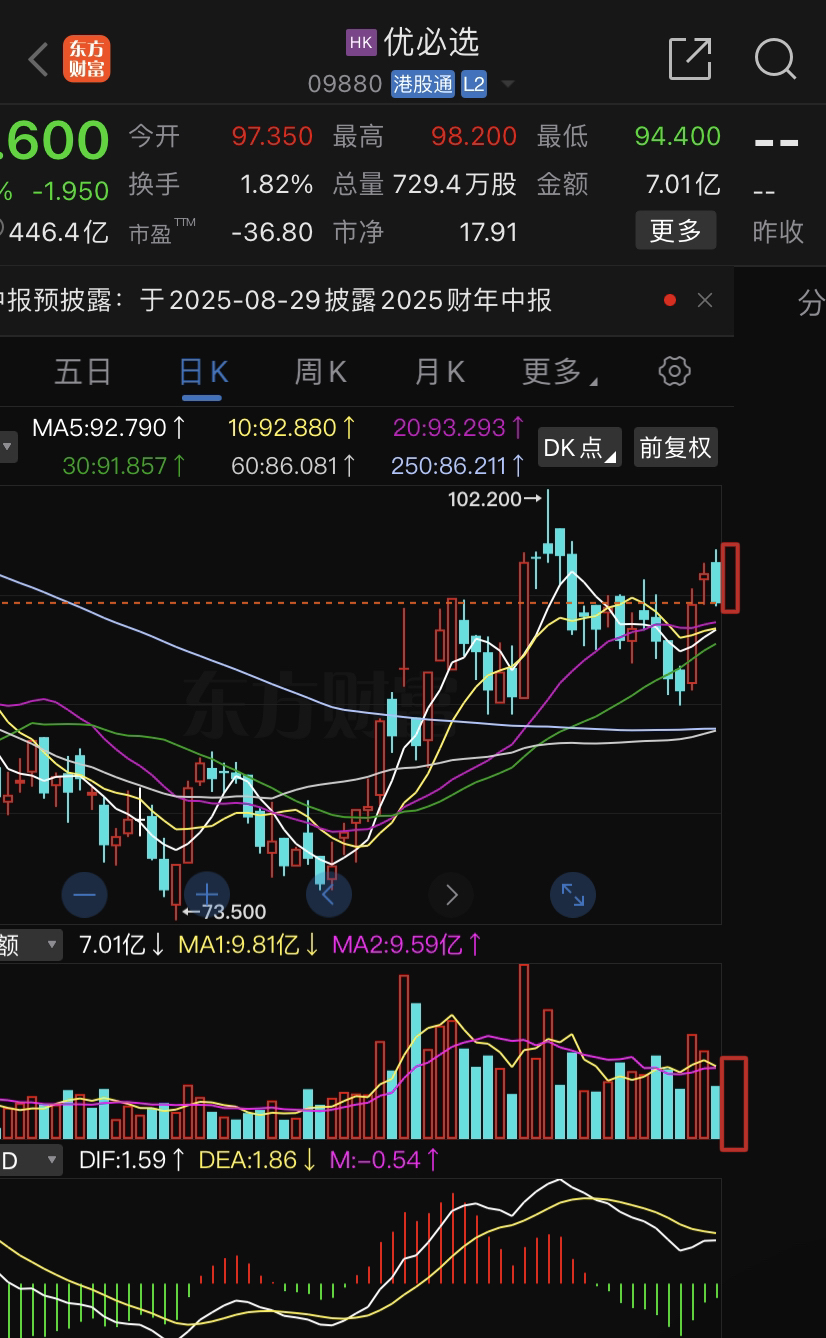Tap volume MA2:9.59亿 label

408,944
